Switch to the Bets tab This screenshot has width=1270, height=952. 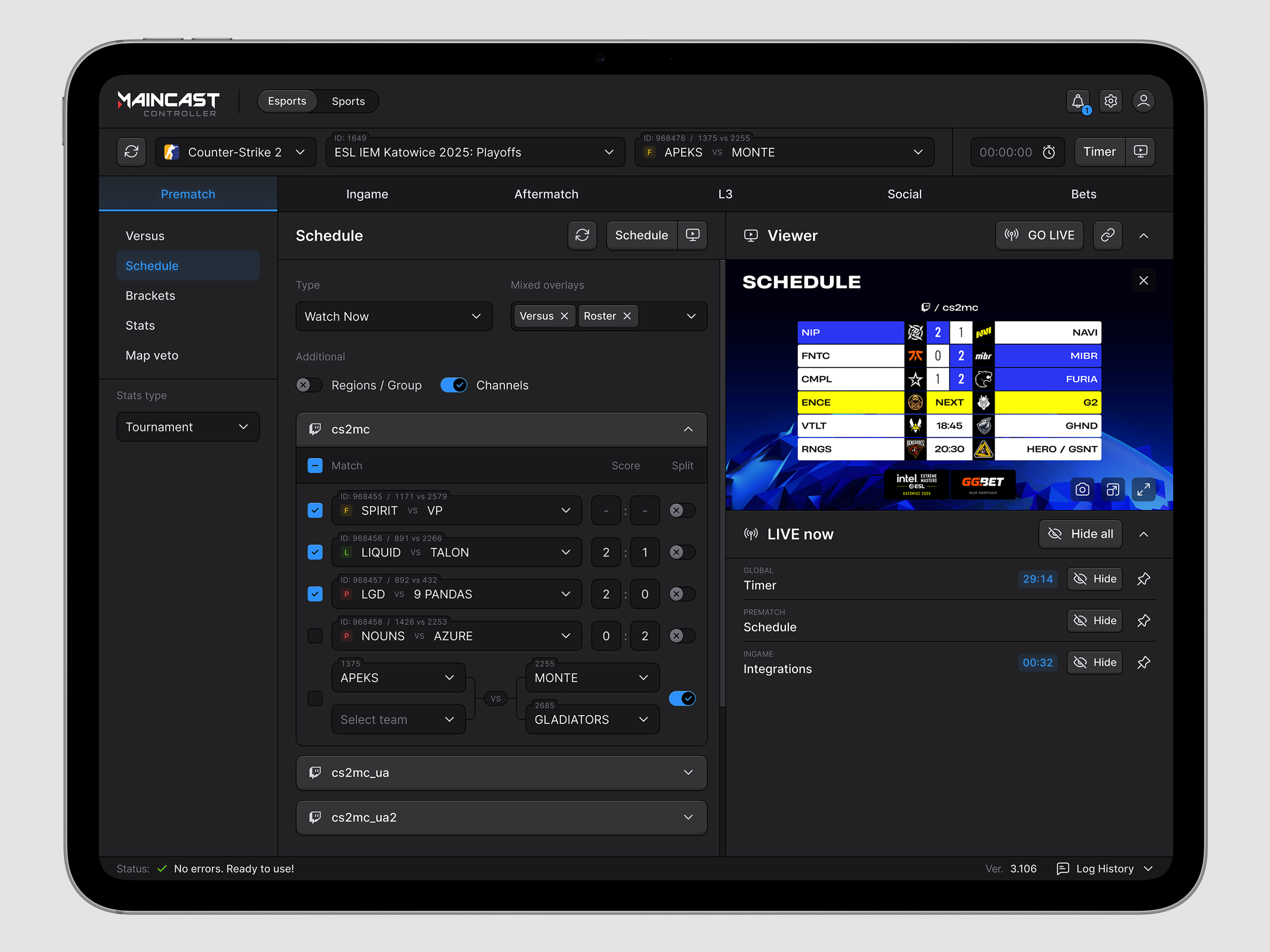(x=1083, y=194)
